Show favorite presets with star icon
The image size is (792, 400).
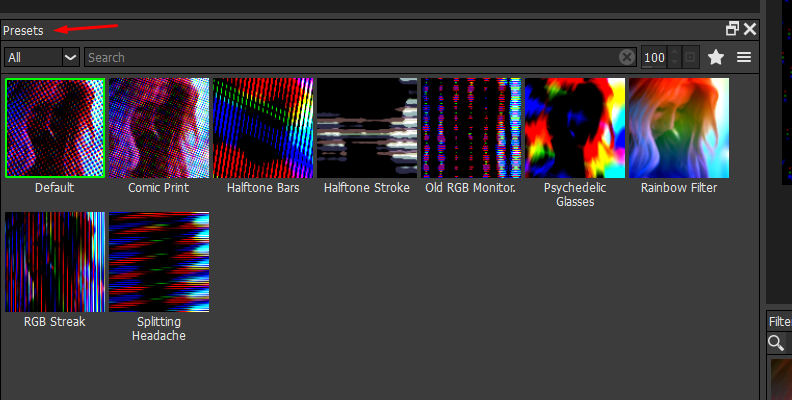click(716, 58)
